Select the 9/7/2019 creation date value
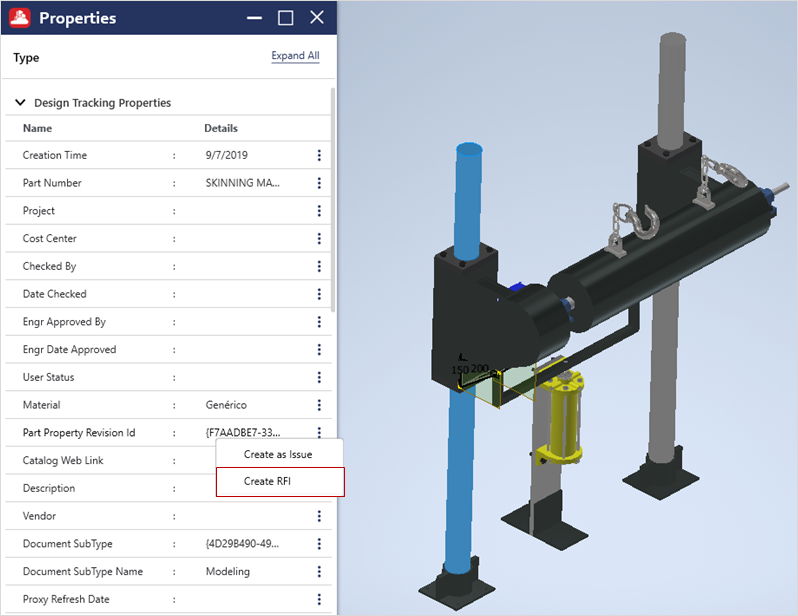The height and width of the screenshot is (616, 798). tap(226, 155)
